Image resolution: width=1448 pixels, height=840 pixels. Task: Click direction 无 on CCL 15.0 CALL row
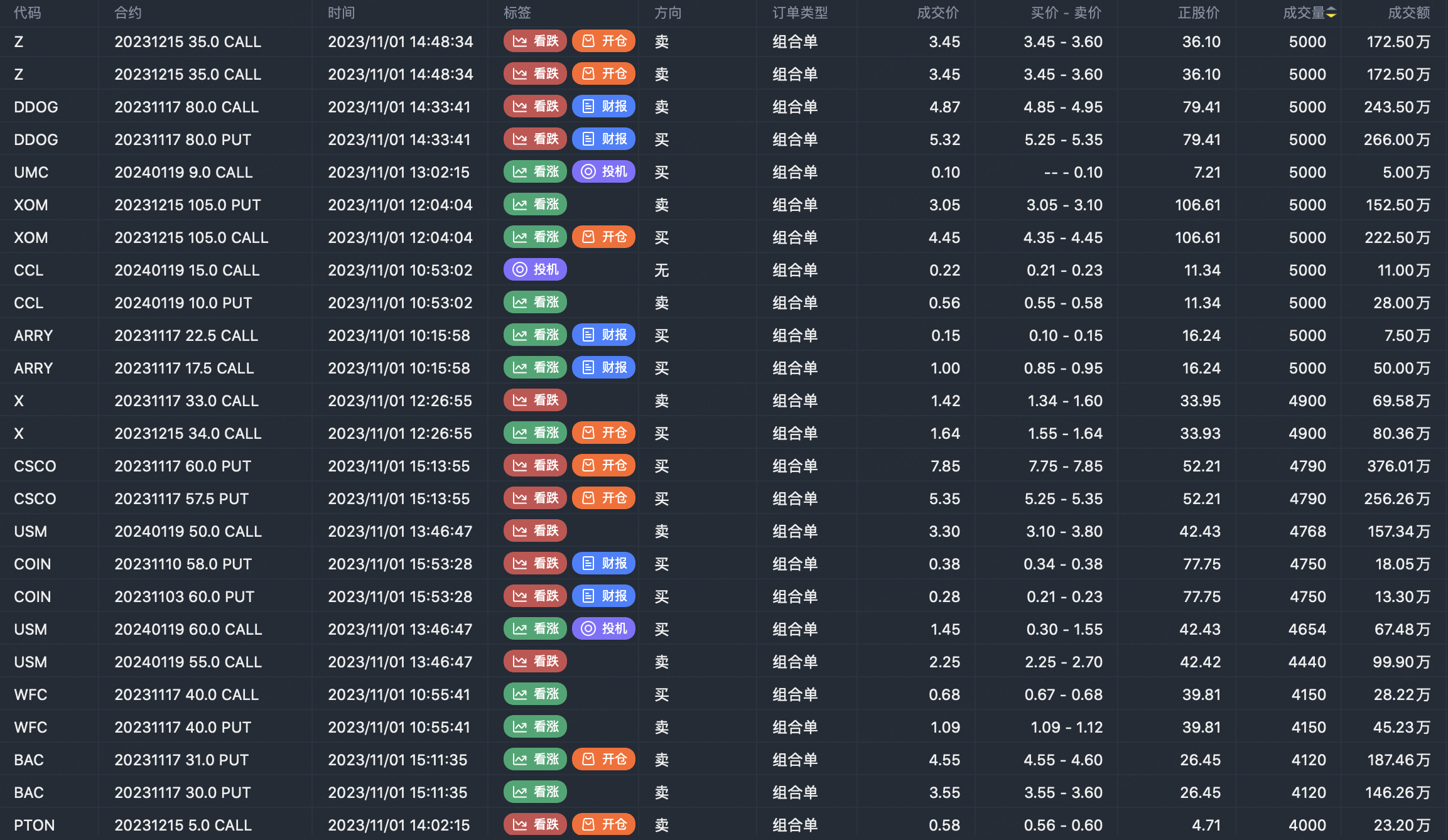tap(662, 270)
